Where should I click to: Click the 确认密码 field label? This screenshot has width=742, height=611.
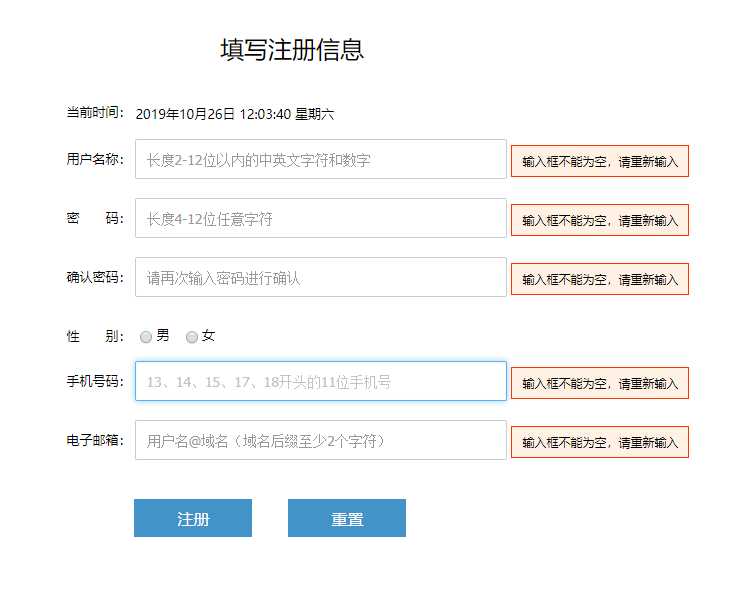coord(94,277)
